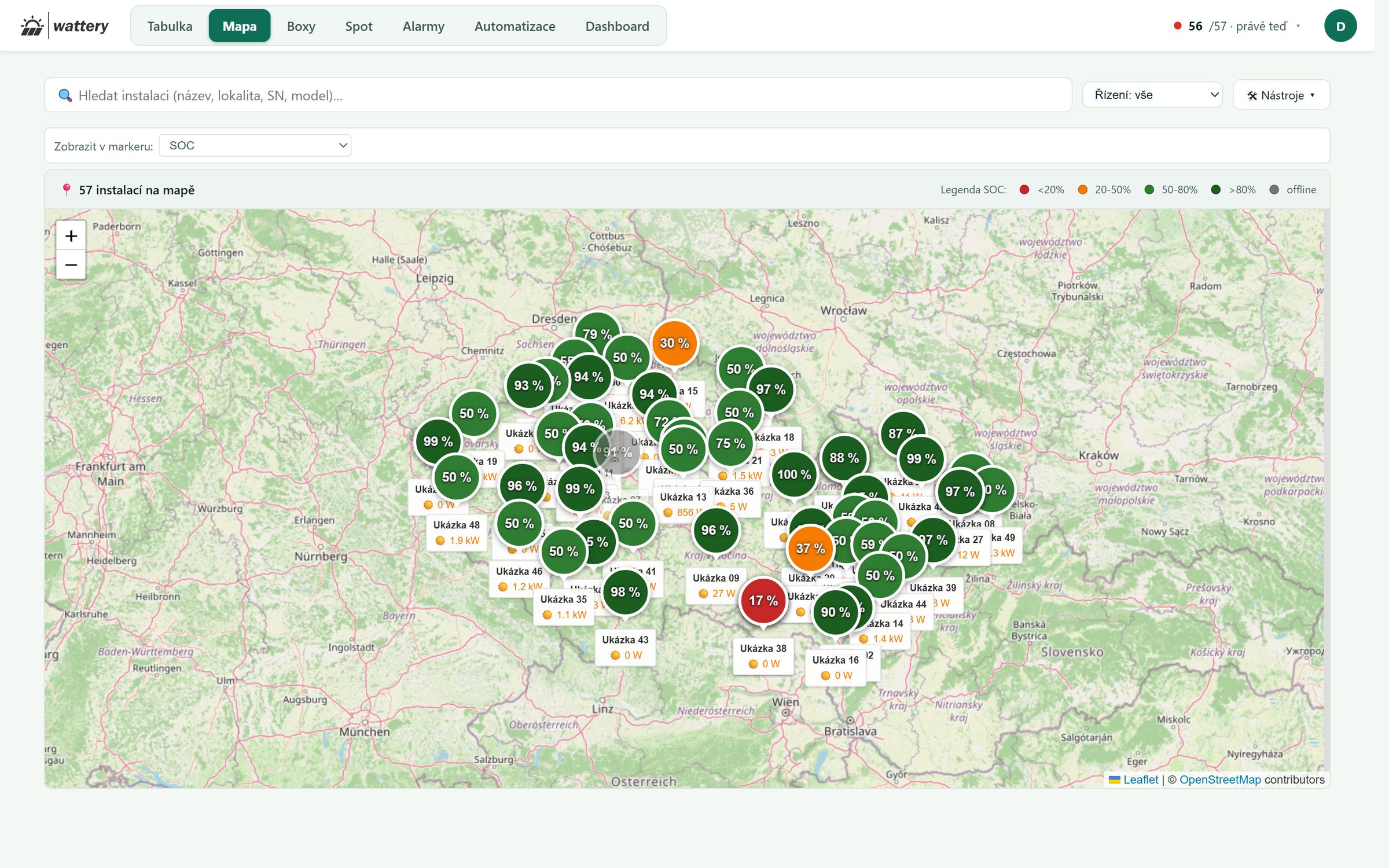Image resolution: width=1389 pixels, height=868 pixels.
Task: Go to the Spot tab
Action: click(359, 26)
